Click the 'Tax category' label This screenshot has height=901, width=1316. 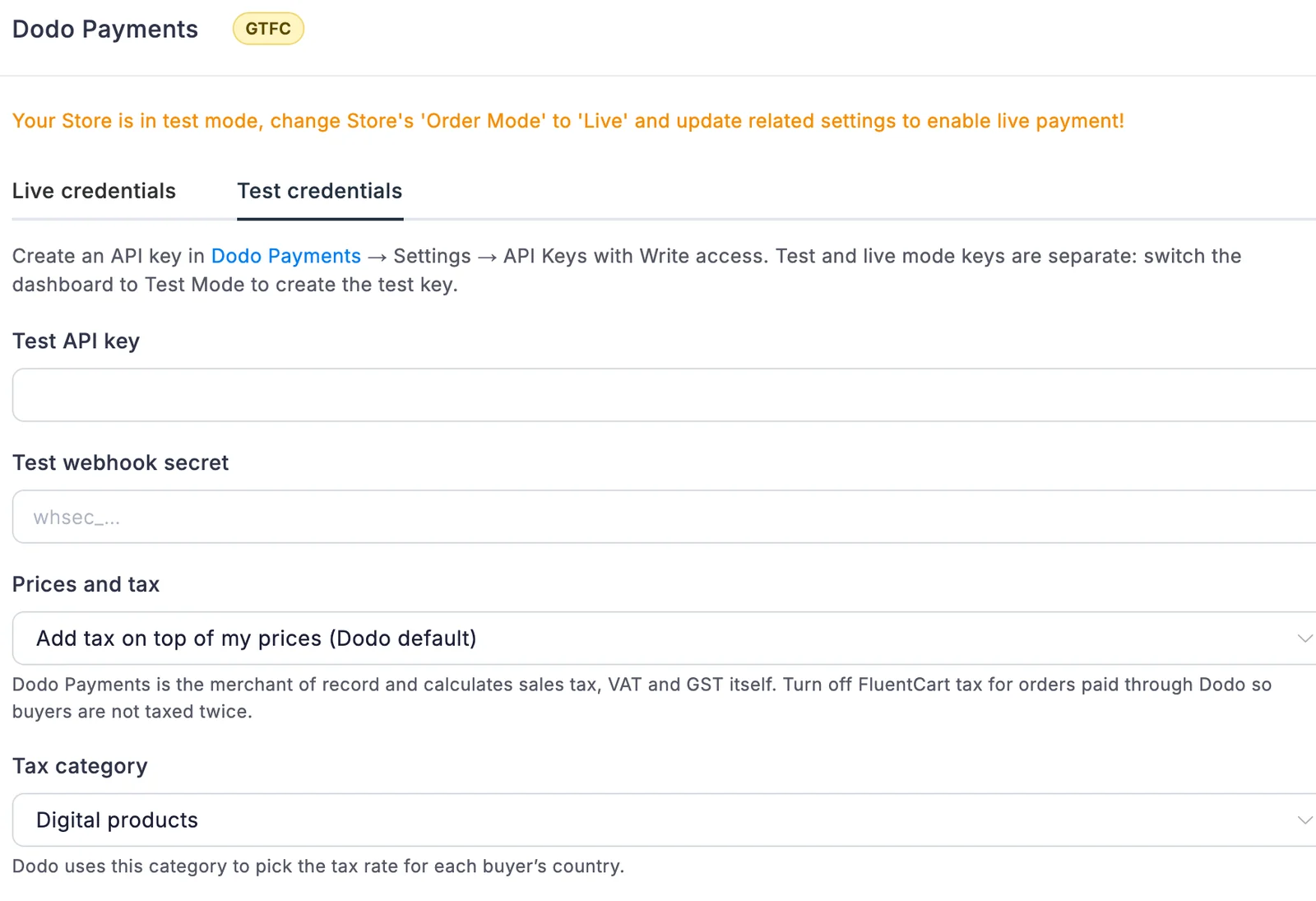[80, 766]
